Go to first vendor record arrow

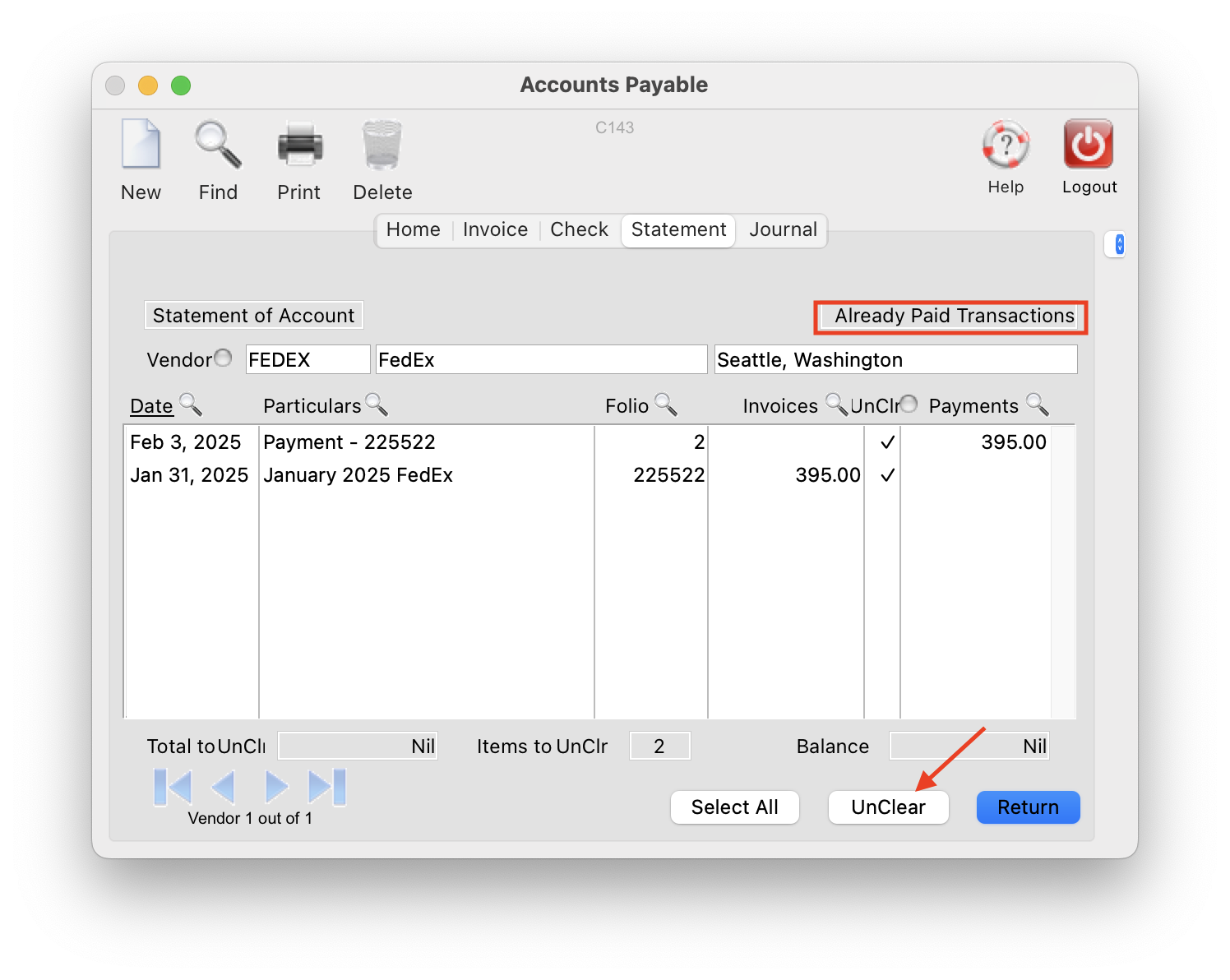173,787
